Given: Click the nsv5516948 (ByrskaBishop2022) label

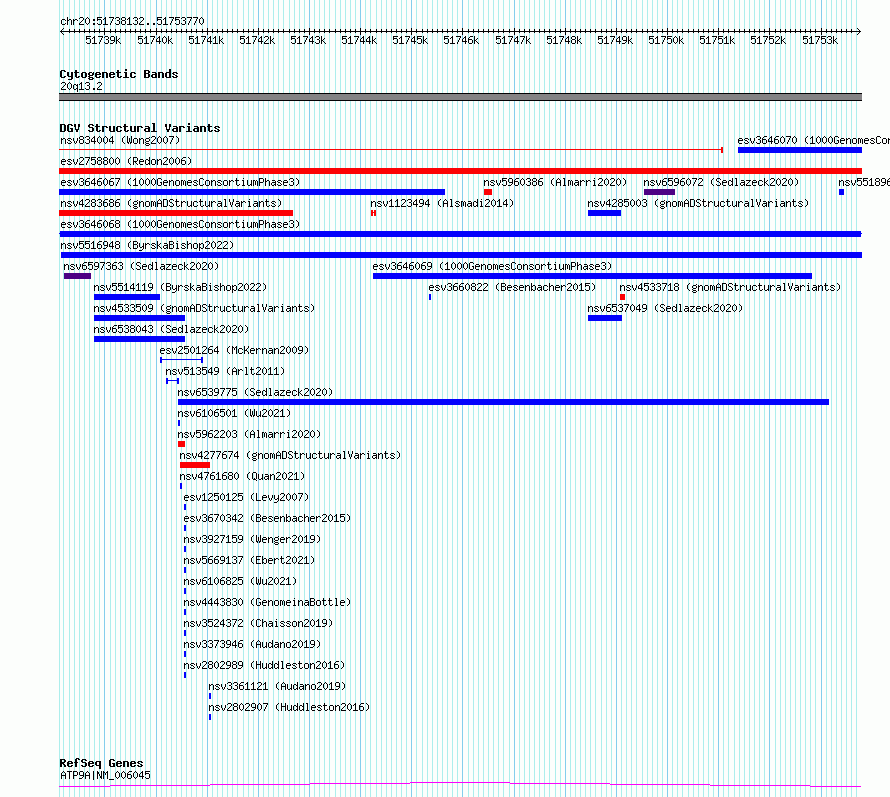Looking at the screenshot, I should 147,245.
